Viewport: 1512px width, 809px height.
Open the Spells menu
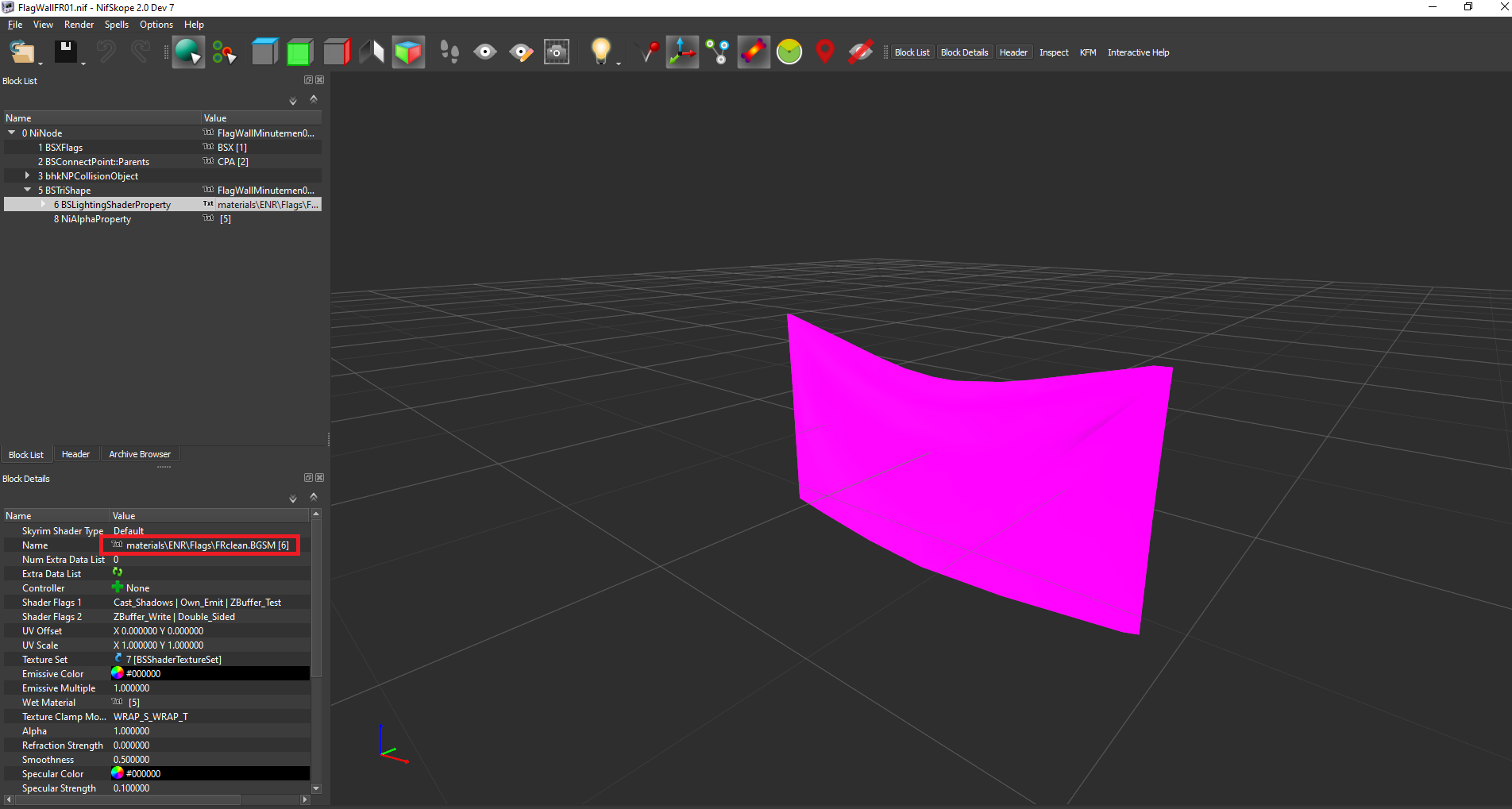click(x=116, y=25)
